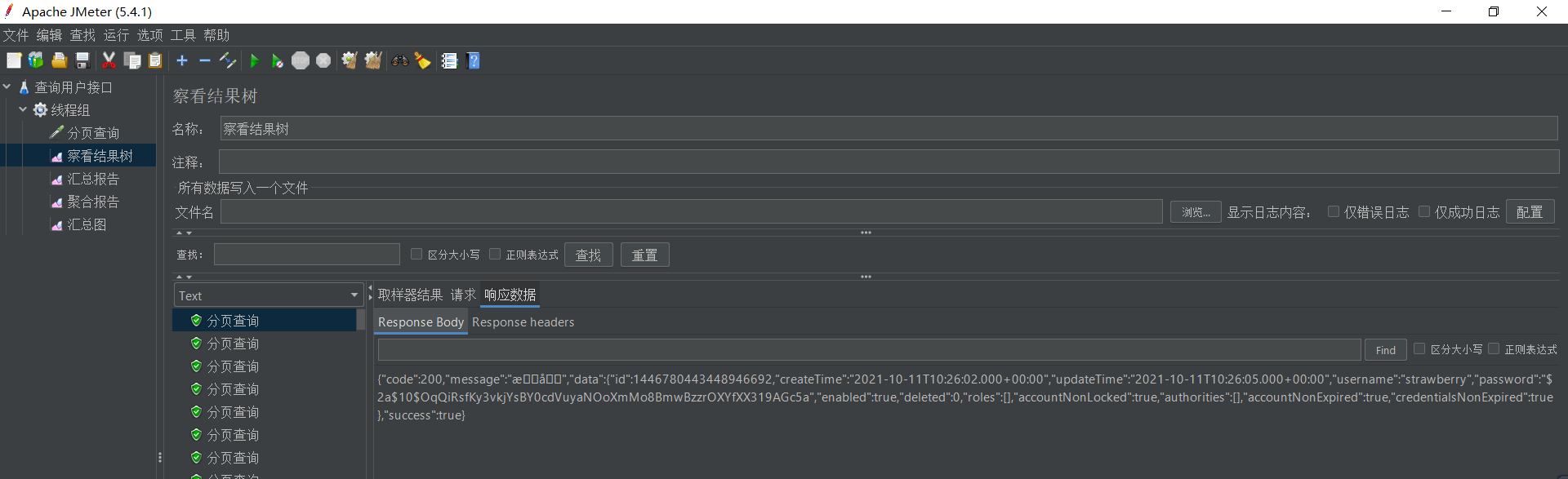Click the 查找 search text field
1568x479 pixels.
306,255
